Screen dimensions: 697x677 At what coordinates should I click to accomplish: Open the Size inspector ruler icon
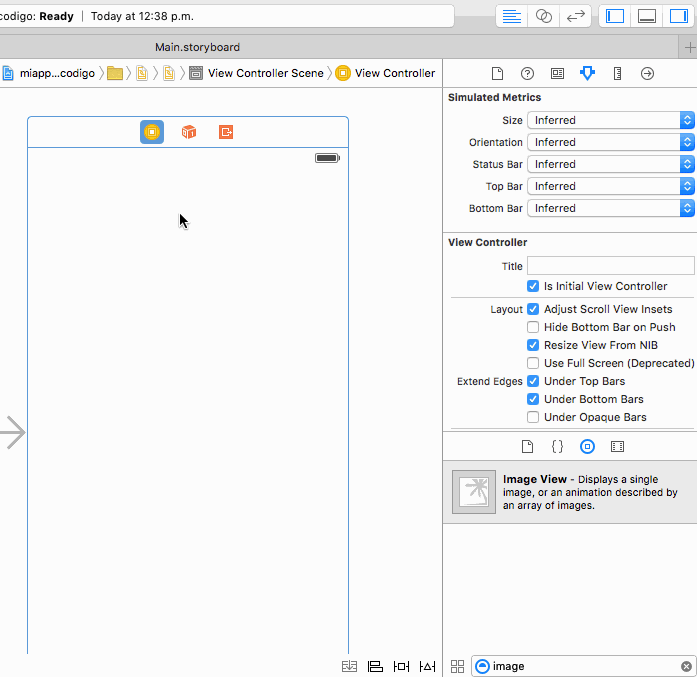tap(617, 73)
